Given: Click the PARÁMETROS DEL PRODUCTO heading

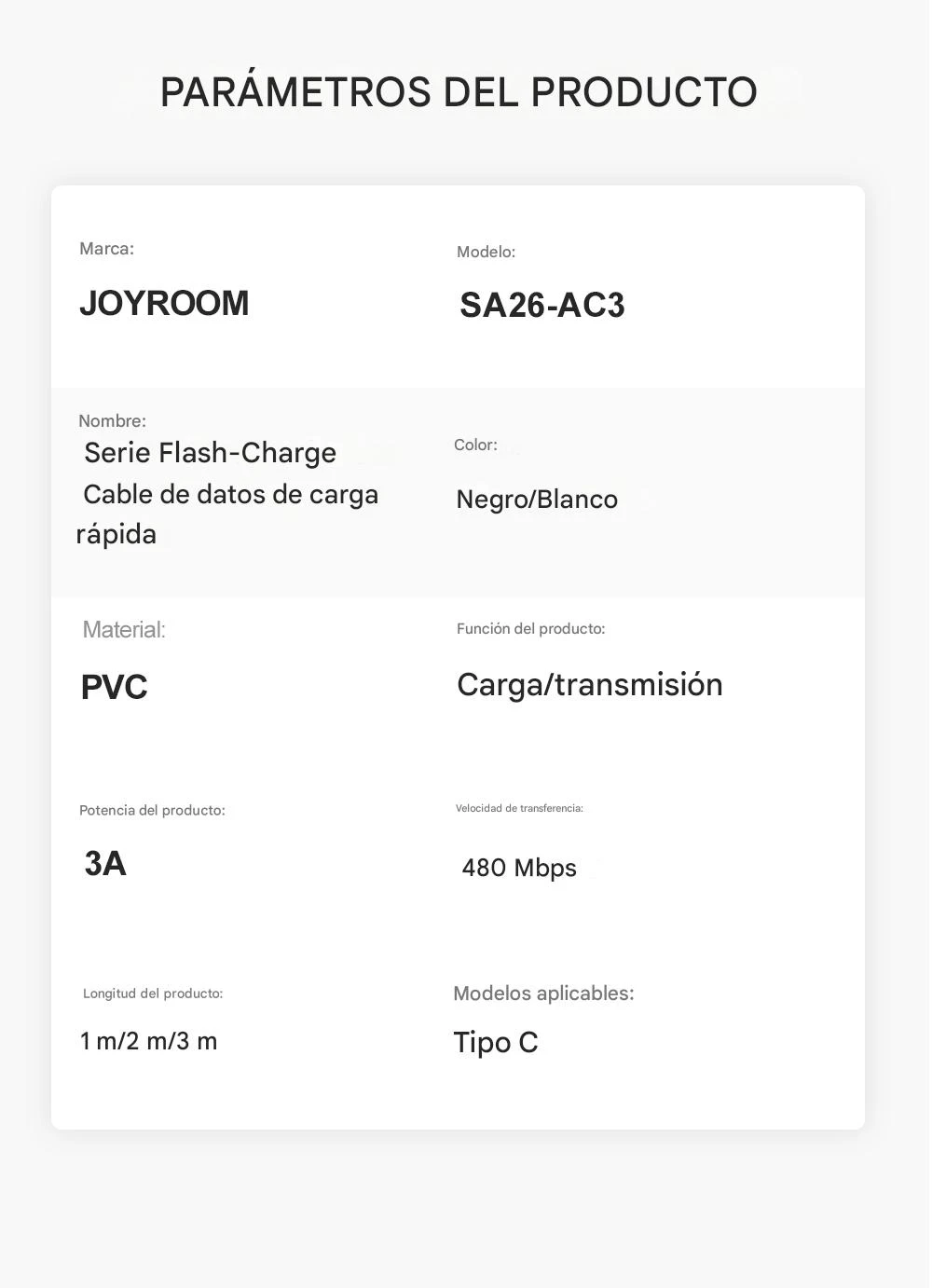Looking at the screenshot, I should click(459, 92).
